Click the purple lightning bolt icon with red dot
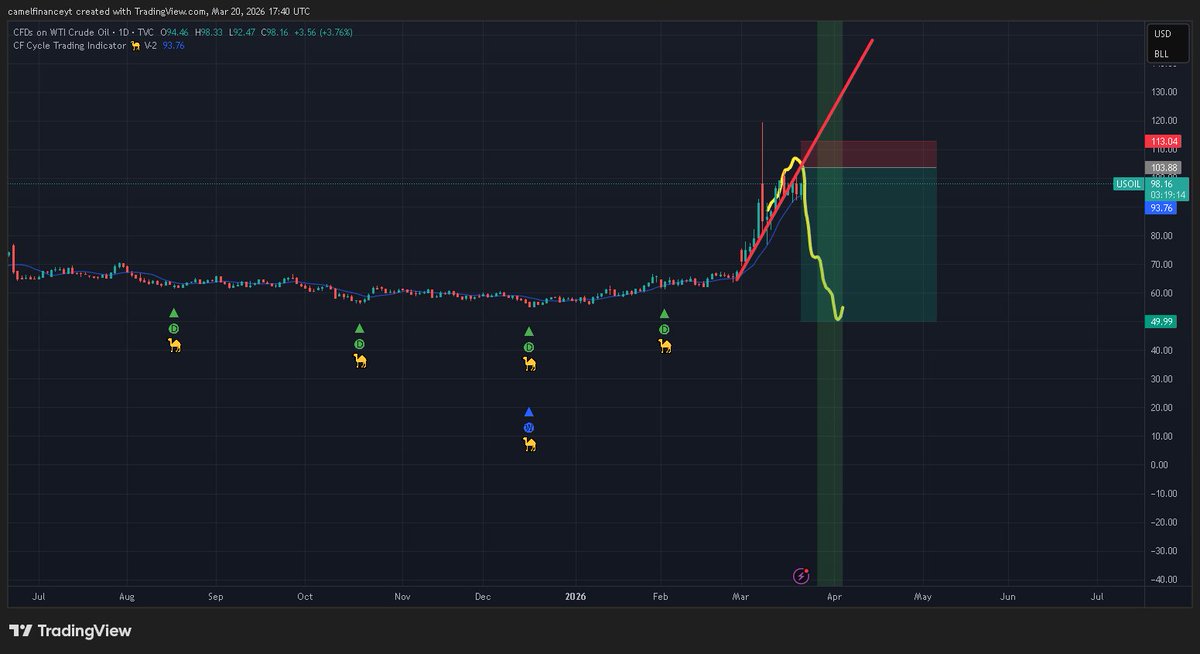 [x=801, y=574]
